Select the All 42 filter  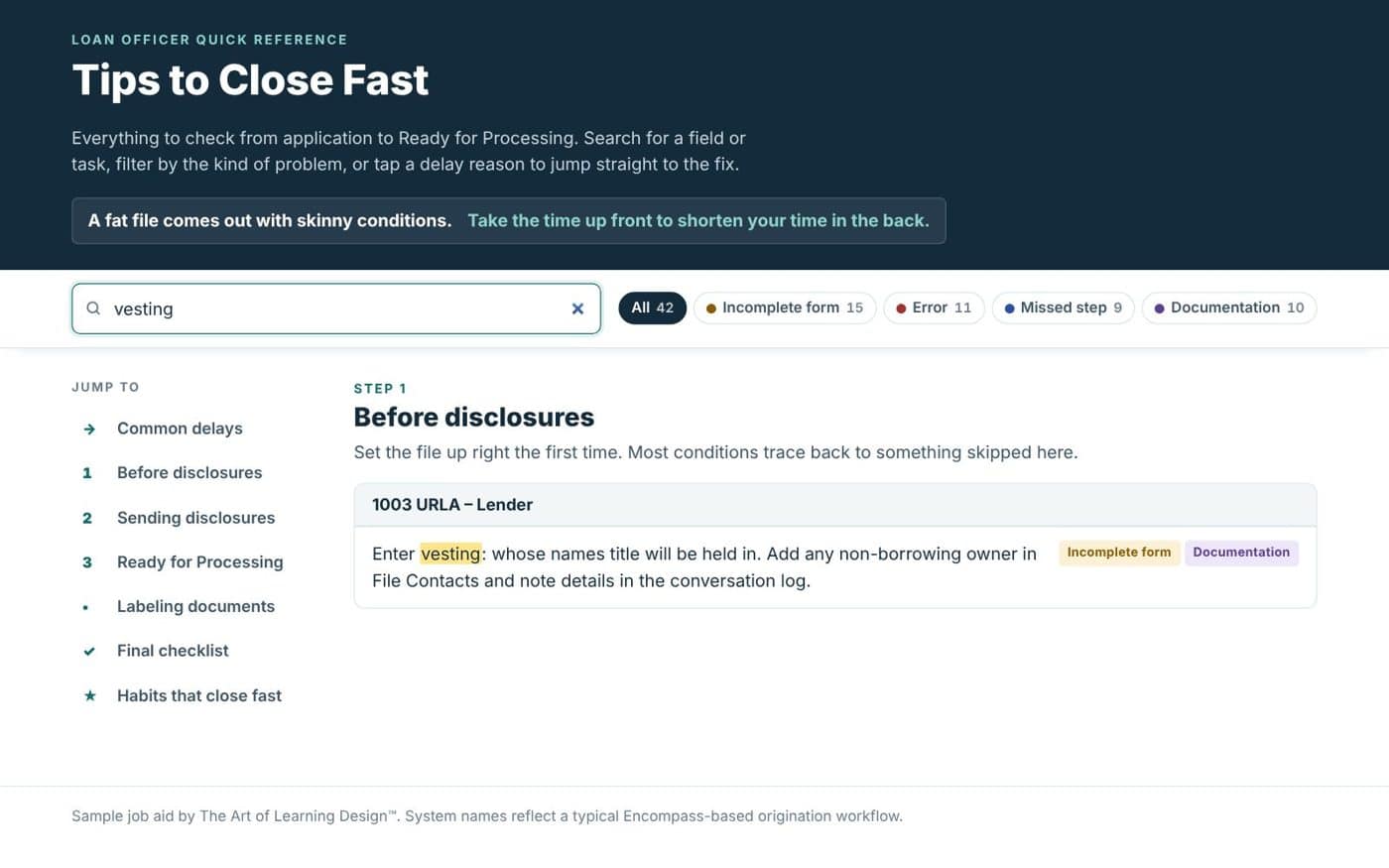[x=653, y=308]
